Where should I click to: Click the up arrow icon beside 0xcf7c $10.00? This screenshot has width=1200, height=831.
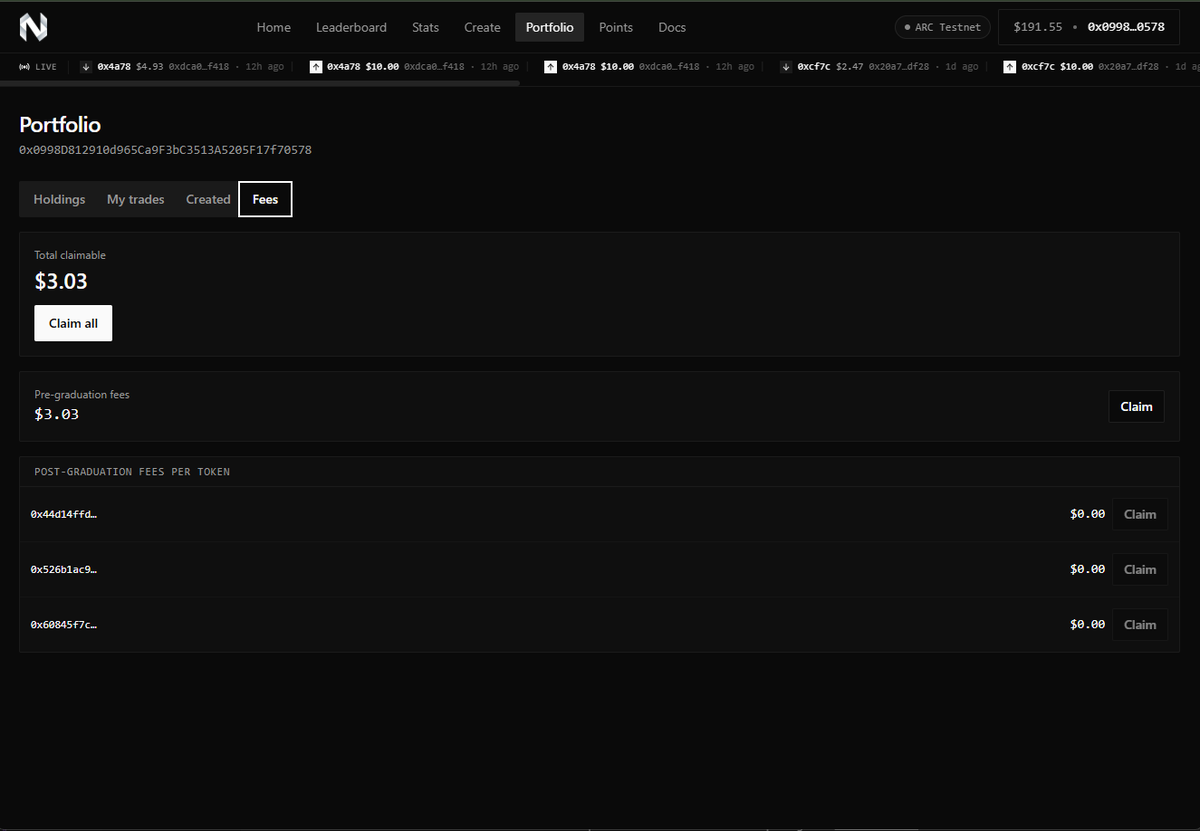click(x=1011, y=67)
